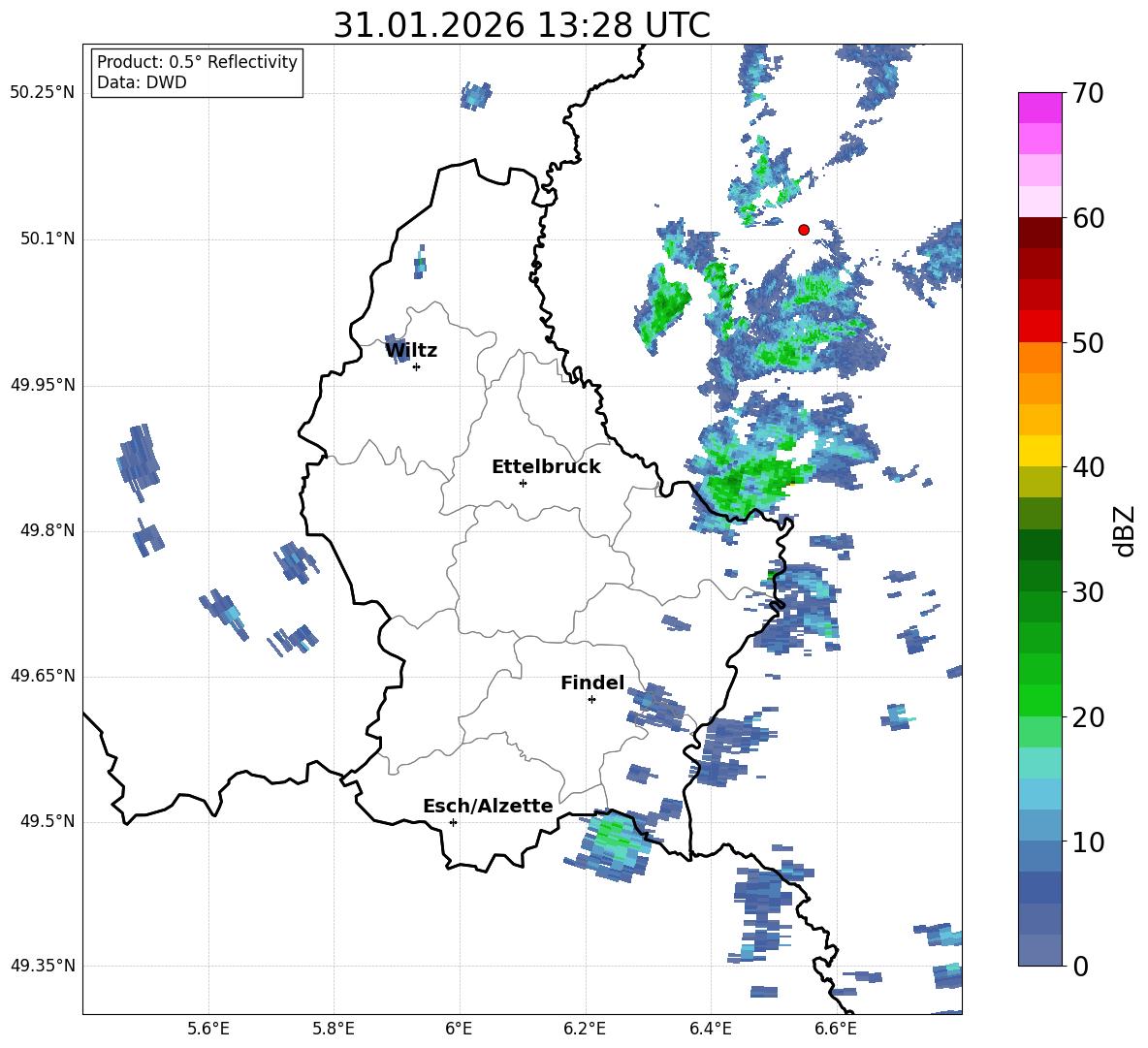Screen dimensions: 1148x1048
Task: Click the 50.1°N latitude label
Action: pos(48,238)
